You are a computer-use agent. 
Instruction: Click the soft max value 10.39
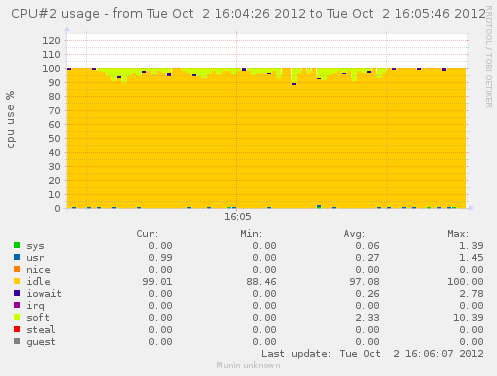[468, 318]
